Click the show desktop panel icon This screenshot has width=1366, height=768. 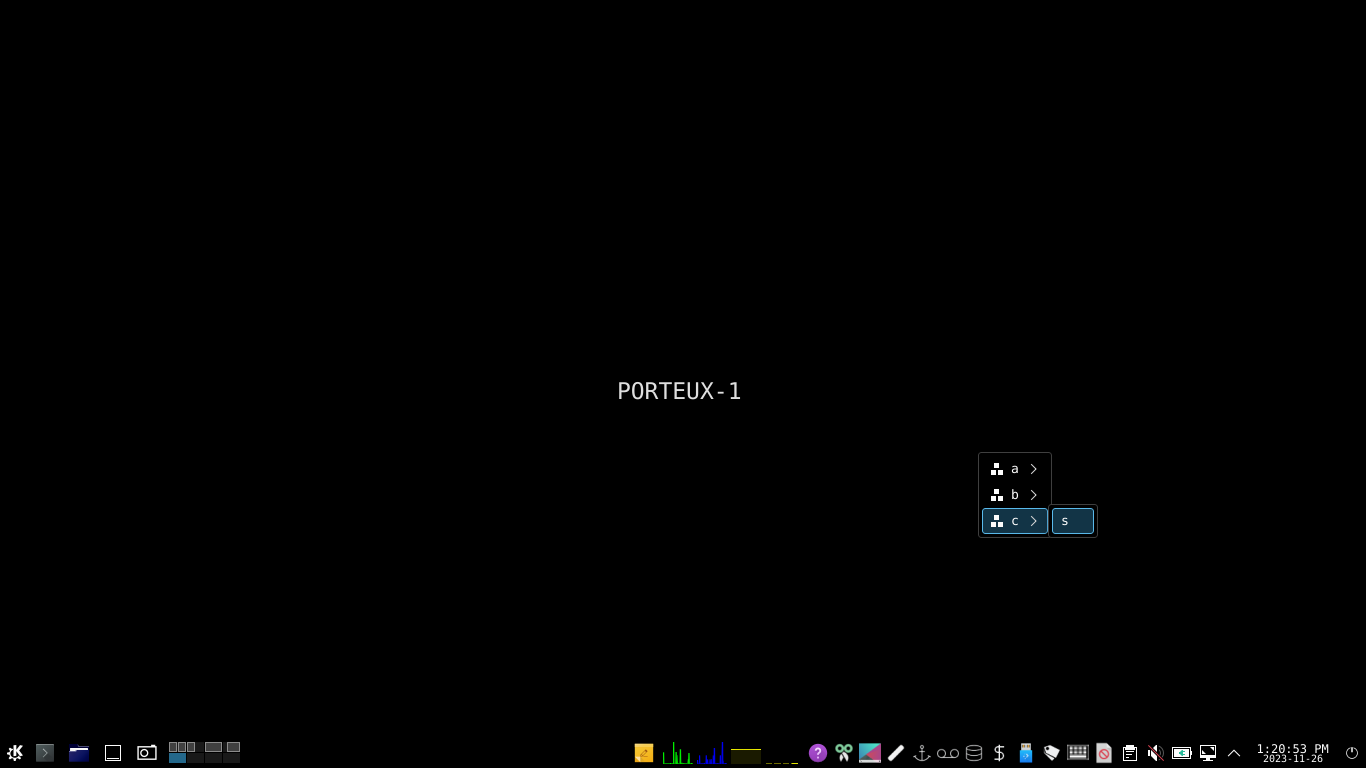[x=113, y=753]
